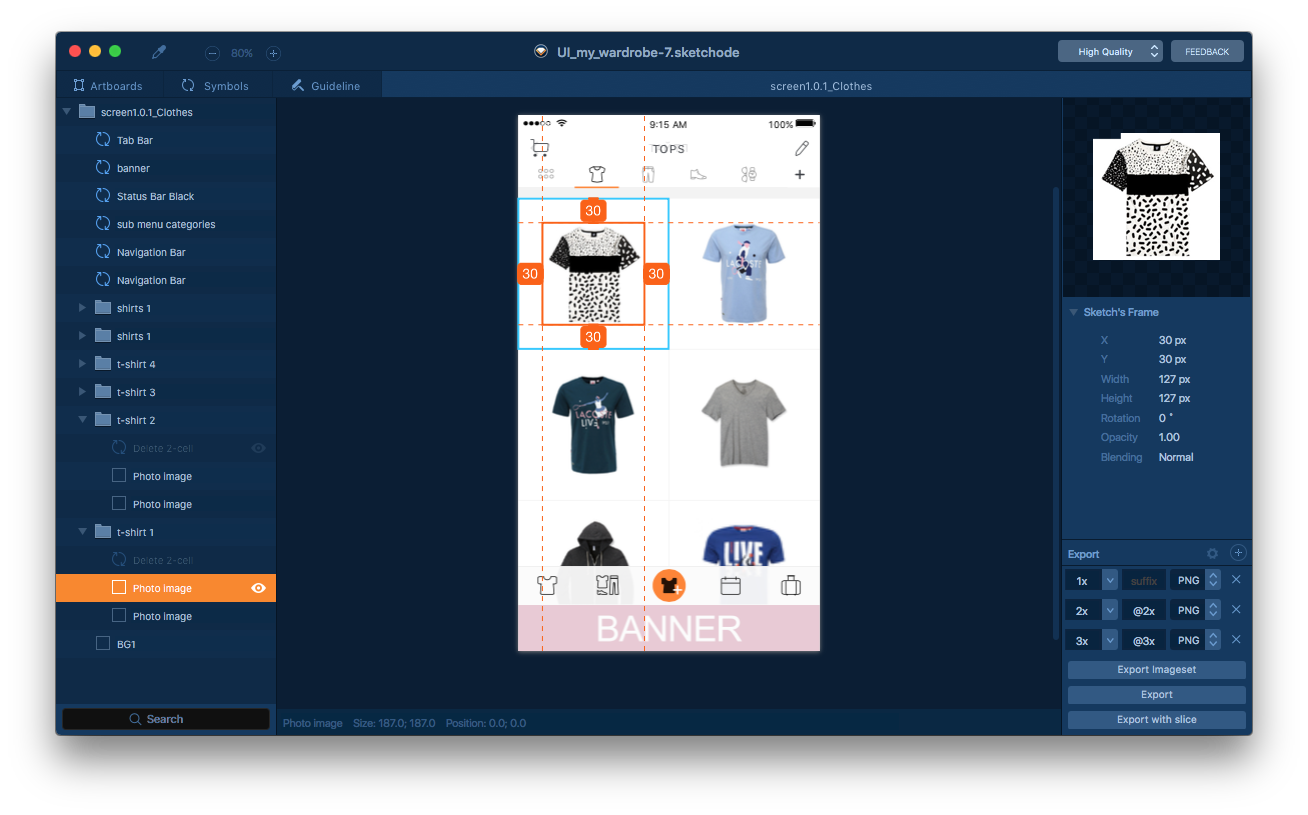1308x815 pixels.
Task: Select the eyedropper color picker tool
Action: click(x=158, y=52)
